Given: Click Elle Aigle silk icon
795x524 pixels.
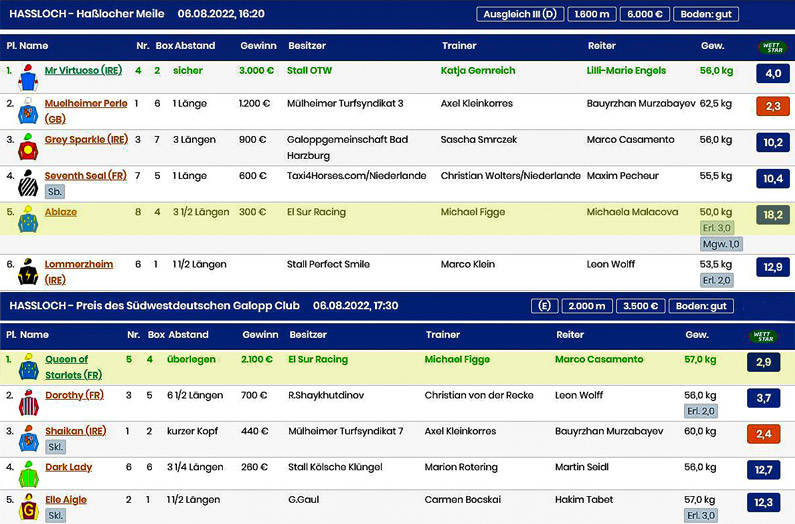Looking at the screenshot, I should coord(29,507).
